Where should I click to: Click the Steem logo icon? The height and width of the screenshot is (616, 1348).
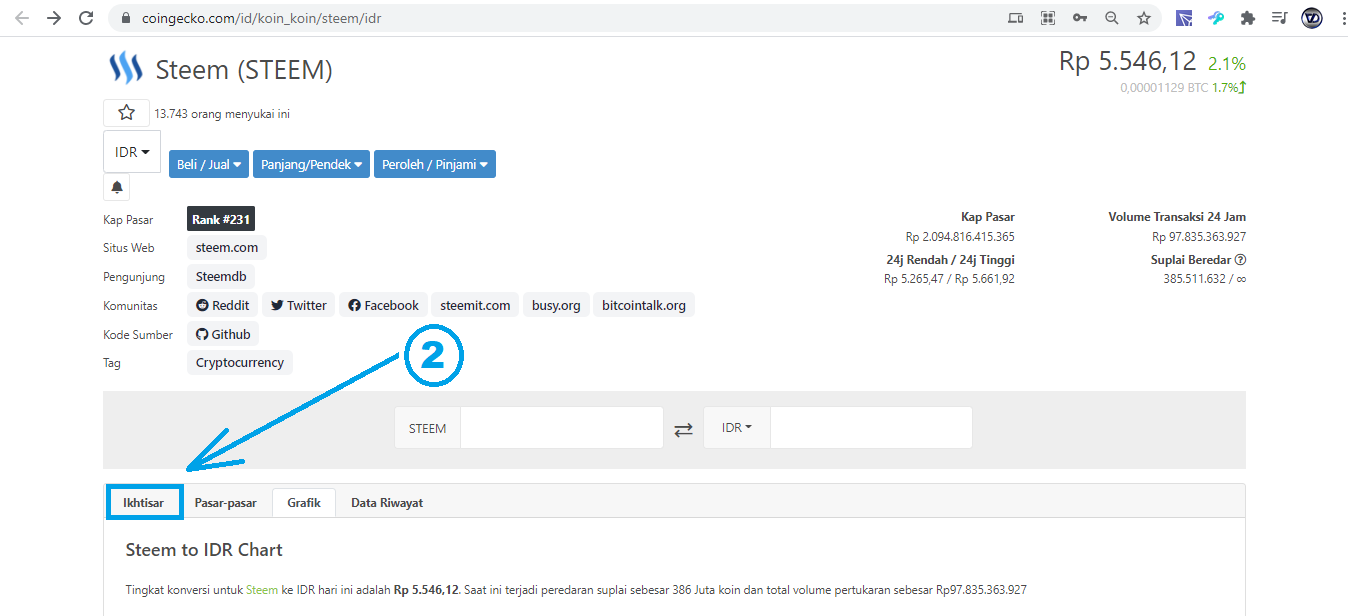[x=126, y=68]
